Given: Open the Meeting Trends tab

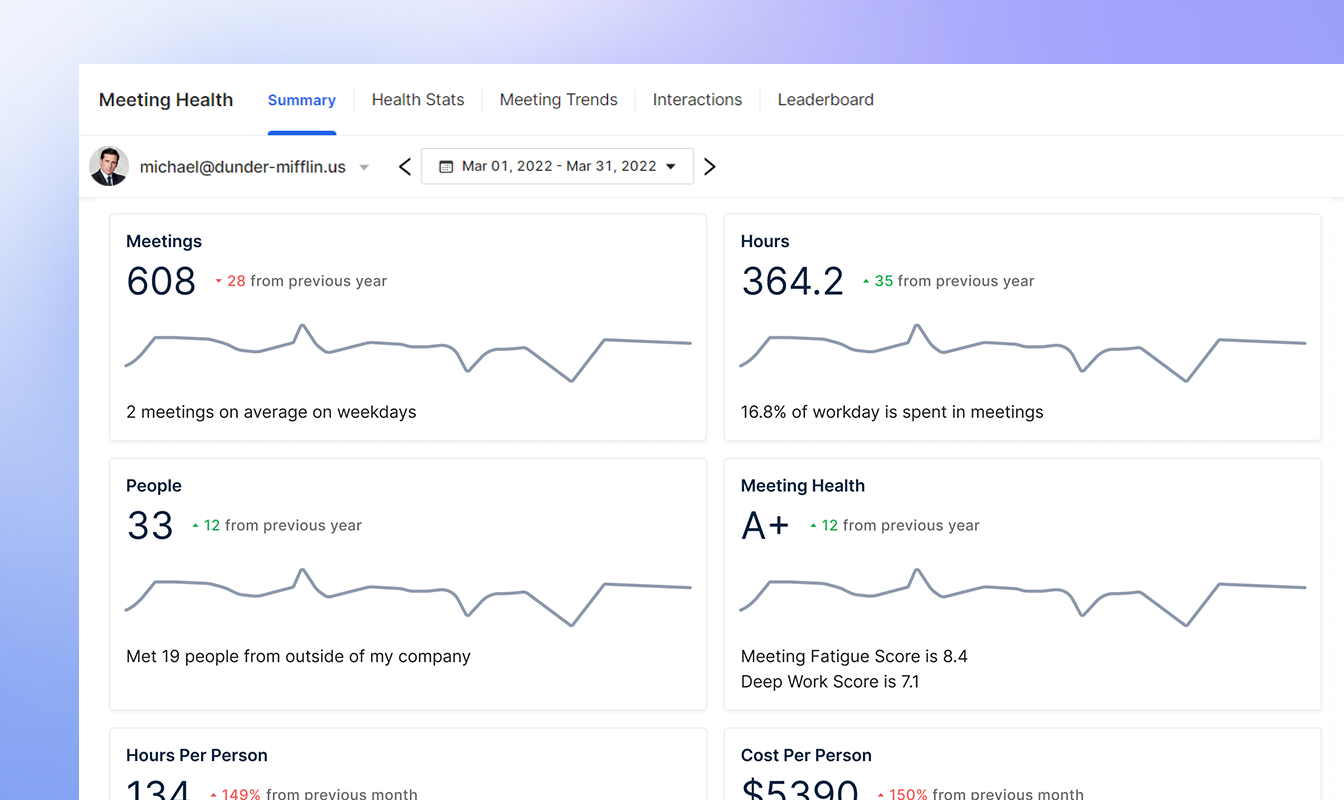Looking at the screenshot, I should pos(558,100).
